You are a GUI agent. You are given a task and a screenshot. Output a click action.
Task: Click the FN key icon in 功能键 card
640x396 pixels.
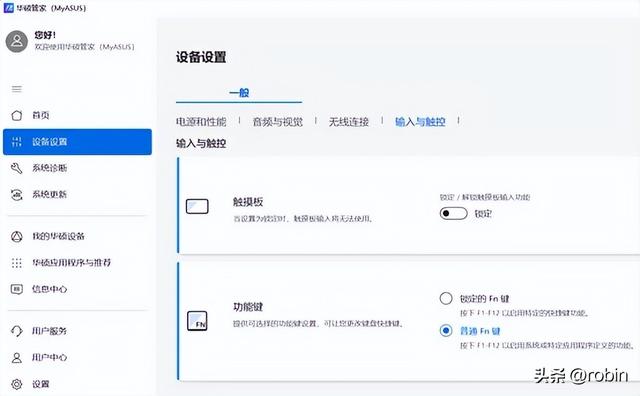tap(197, 321)
